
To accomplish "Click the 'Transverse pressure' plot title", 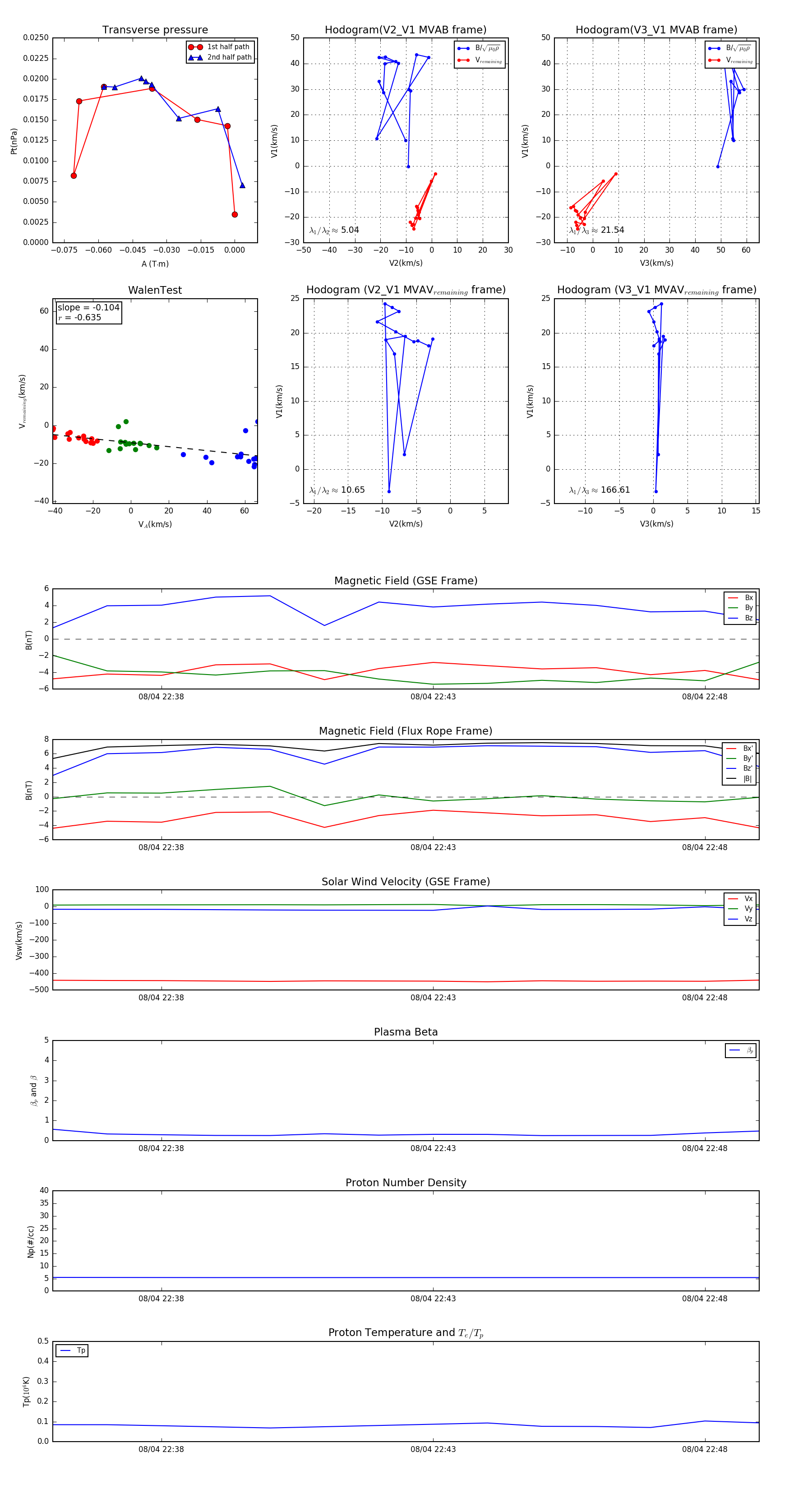I will coord(155,30).
